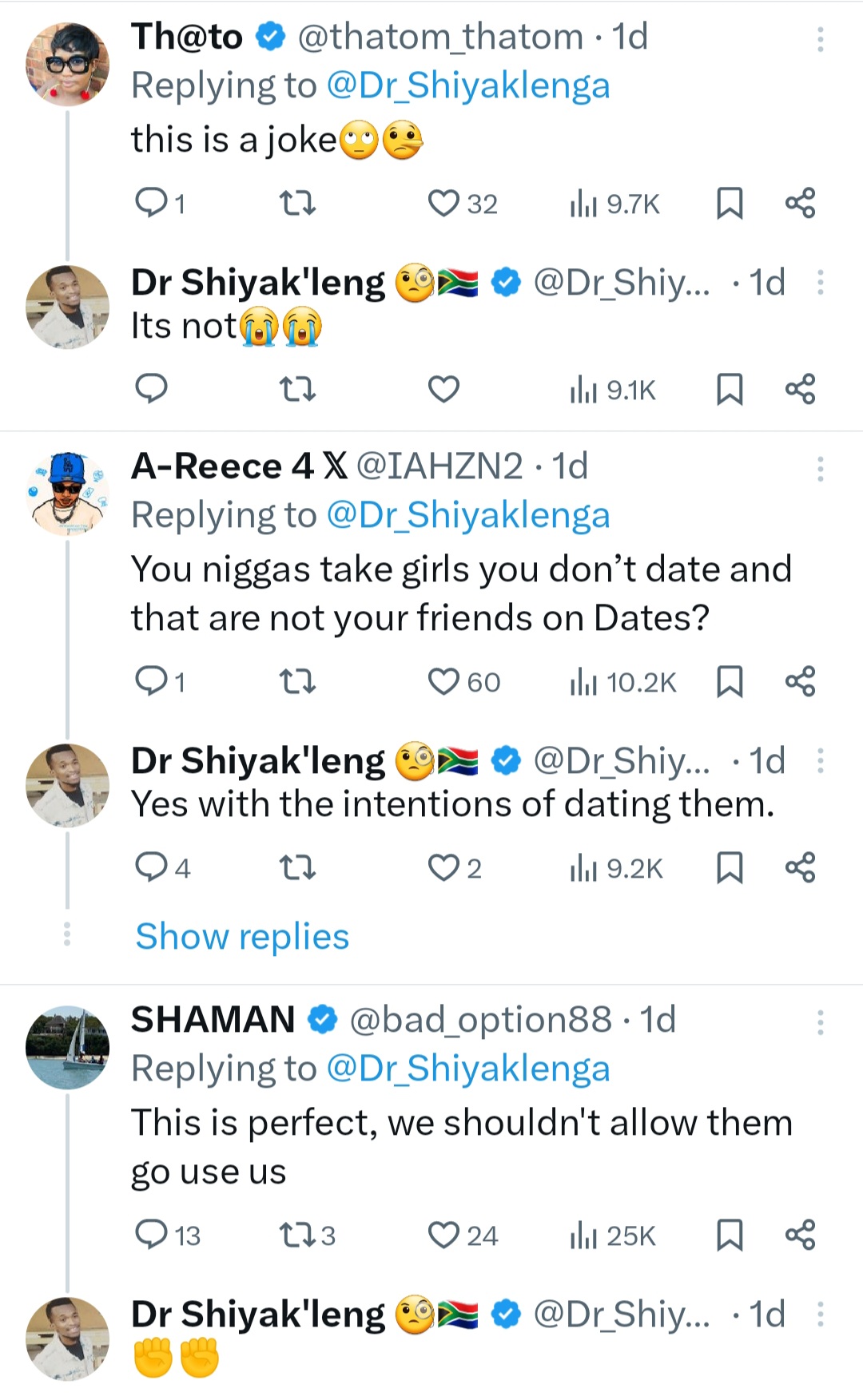The image size is (863, 1400).
Task: Share SHAMAN's "This is perfect" tweet
Action: click(800, 1235)
